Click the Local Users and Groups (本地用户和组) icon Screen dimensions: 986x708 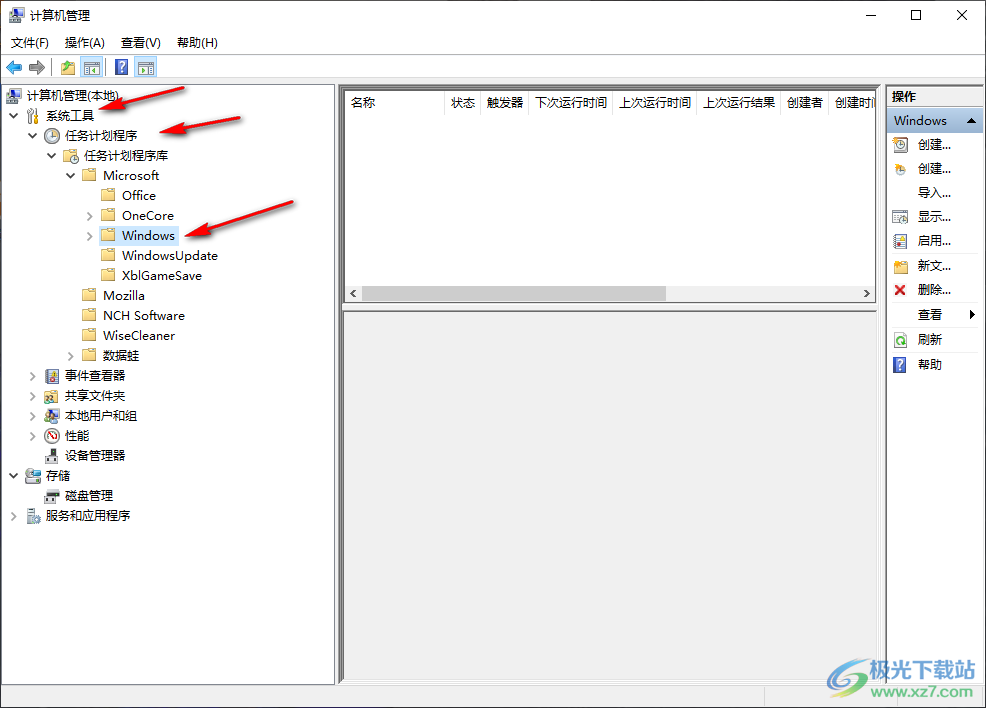pos(52,416)
